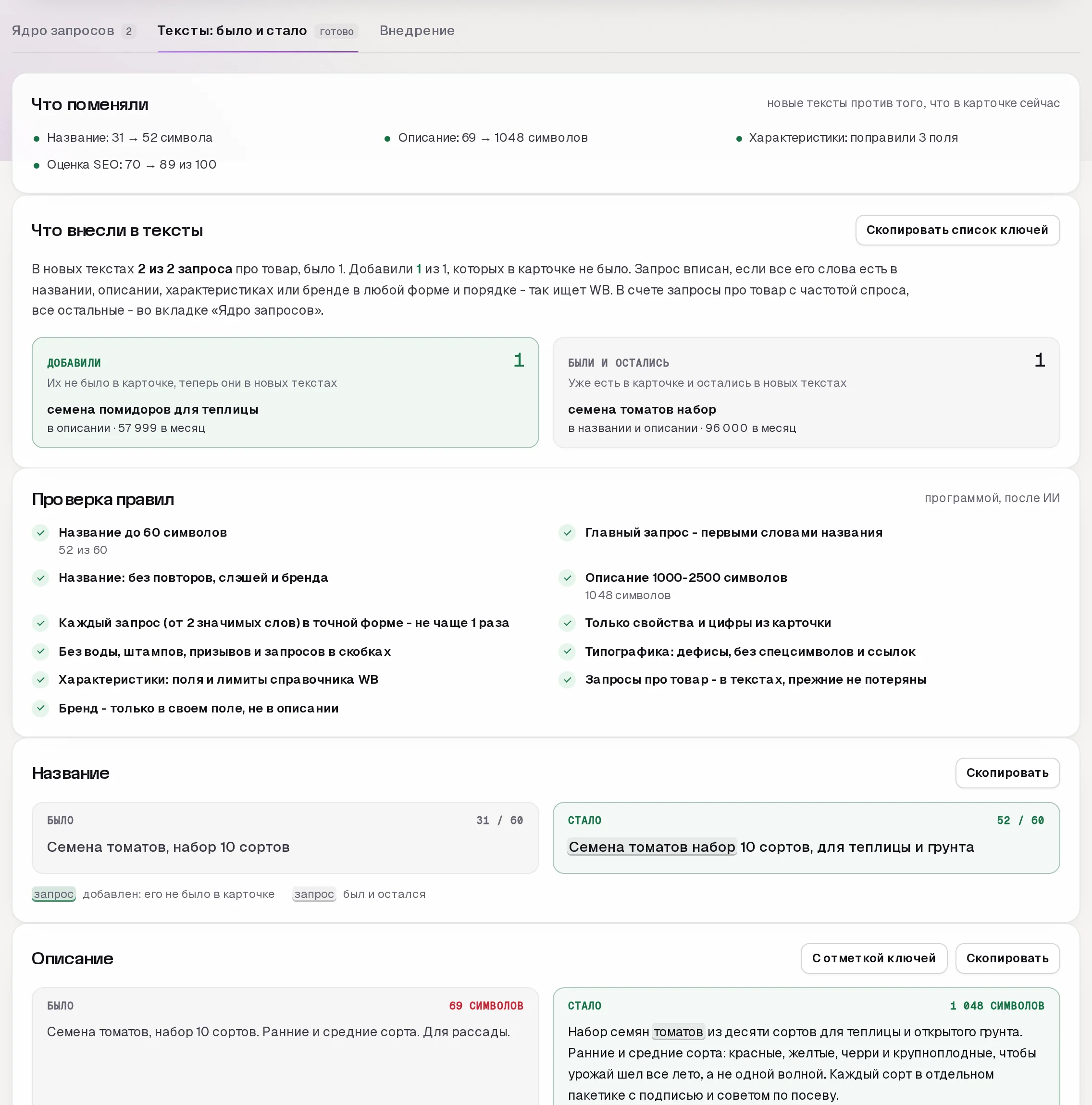Click the «52 / 60» counter in СТАЛО title
This screenshot has height=1105, width=1092.
pyautogui.click(x=1020, y=820)
